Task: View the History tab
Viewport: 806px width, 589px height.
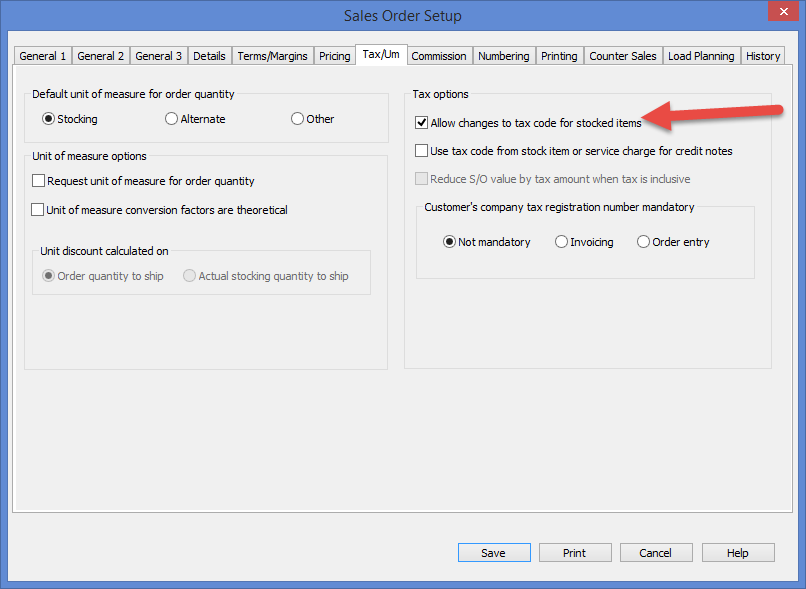Action: [x=762, y=56]
